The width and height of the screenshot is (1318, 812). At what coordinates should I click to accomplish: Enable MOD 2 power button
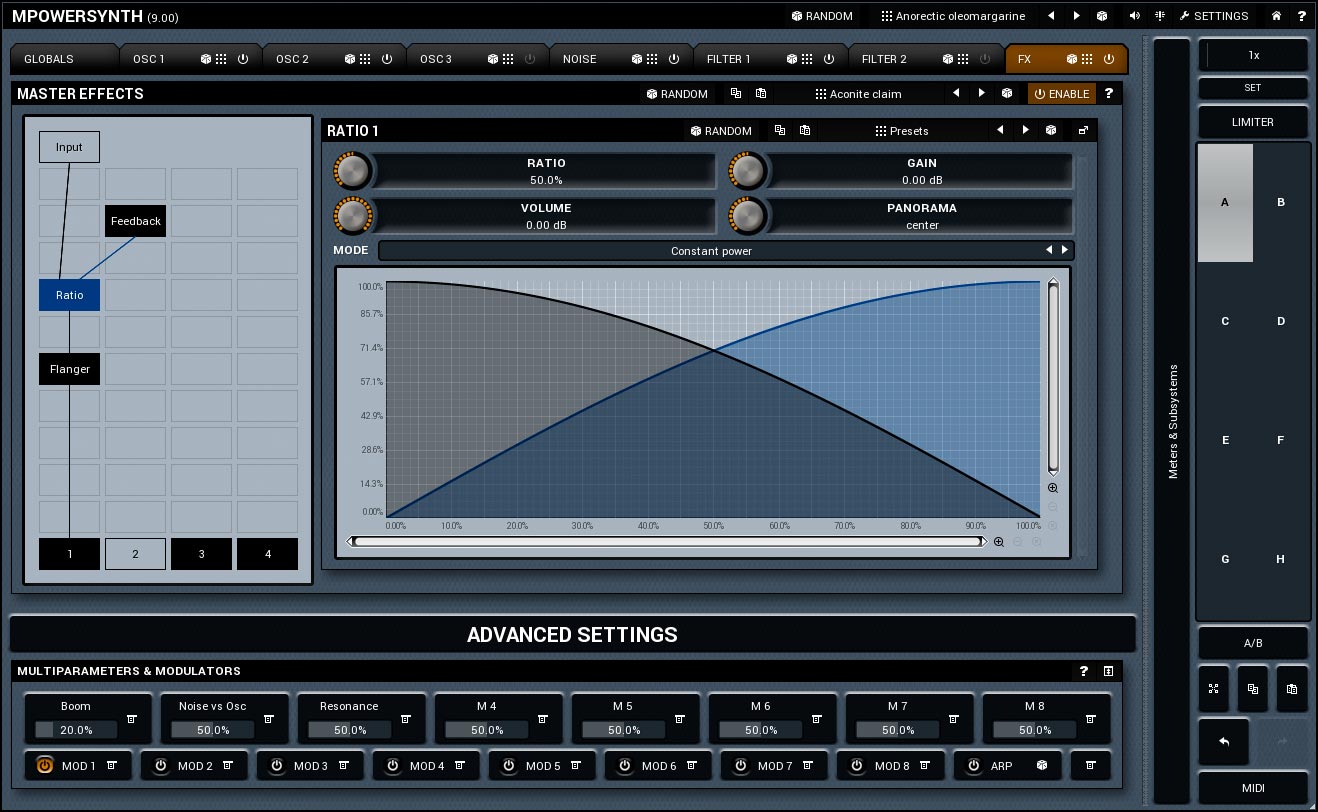(x=160, y=766)
